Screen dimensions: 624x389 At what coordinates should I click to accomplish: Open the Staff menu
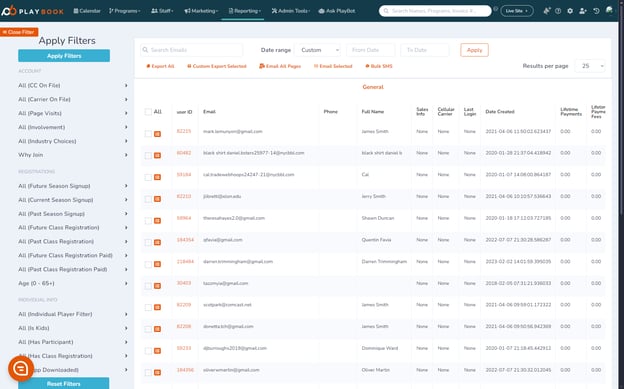point(162,11)
